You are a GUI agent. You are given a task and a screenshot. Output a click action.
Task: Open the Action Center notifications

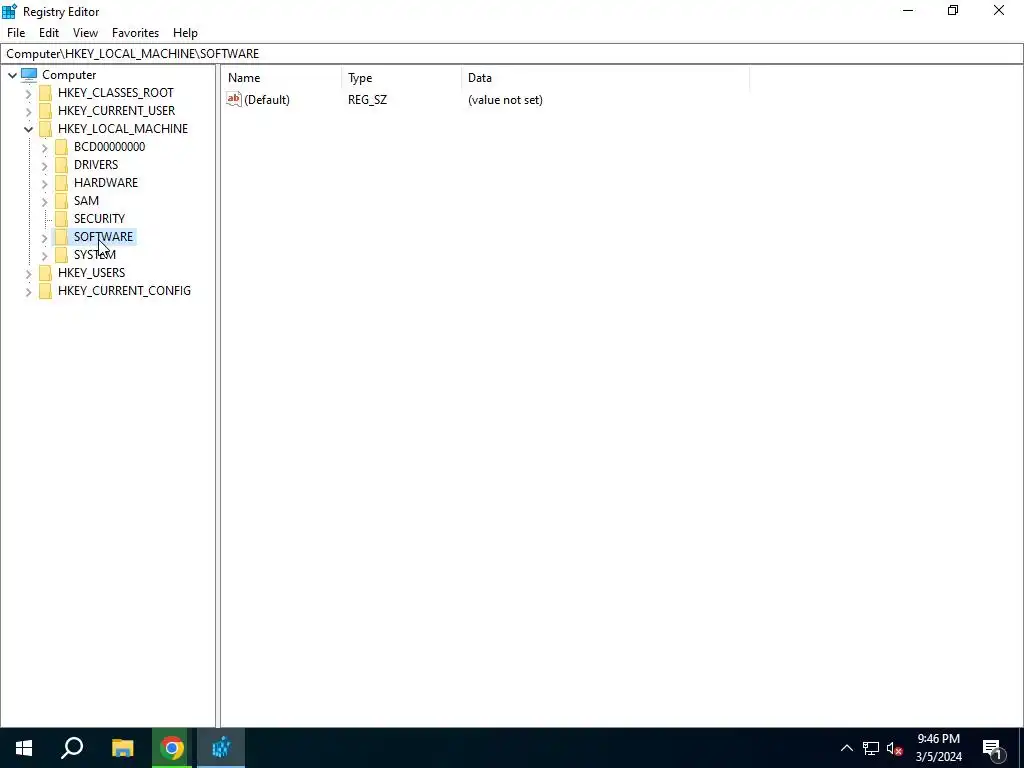(x=993, y=748)
